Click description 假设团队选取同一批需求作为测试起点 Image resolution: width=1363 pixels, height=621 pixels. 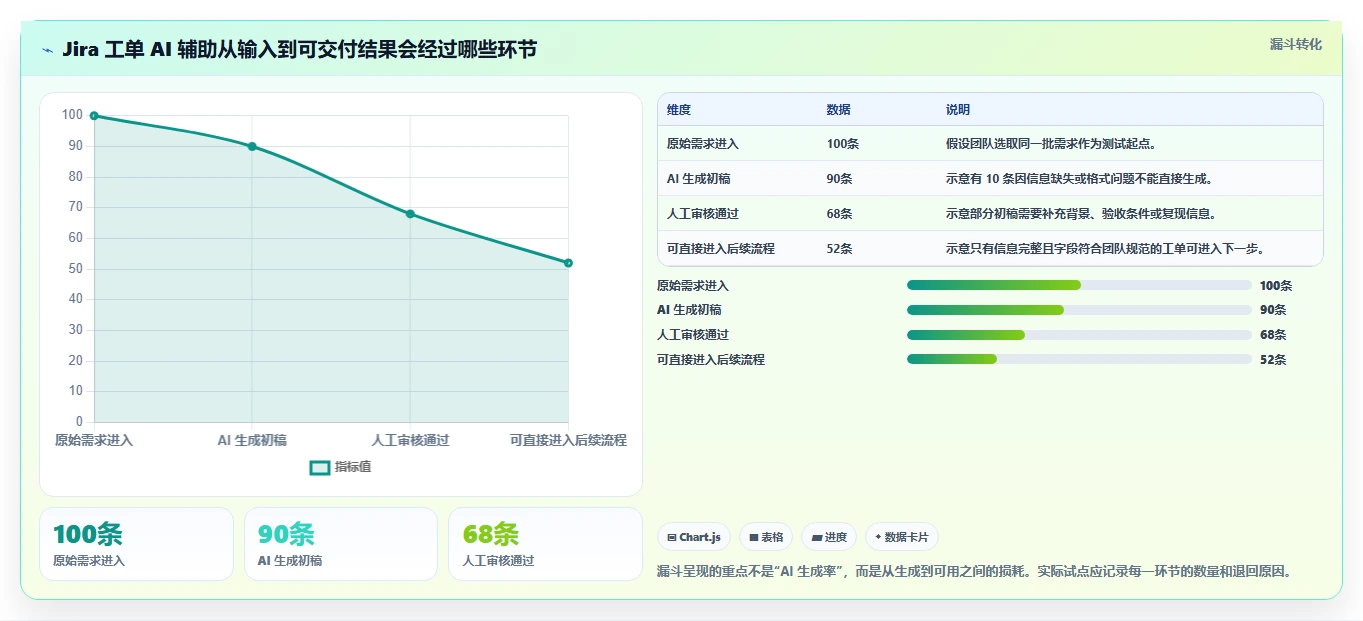[x=1054, y=144]
